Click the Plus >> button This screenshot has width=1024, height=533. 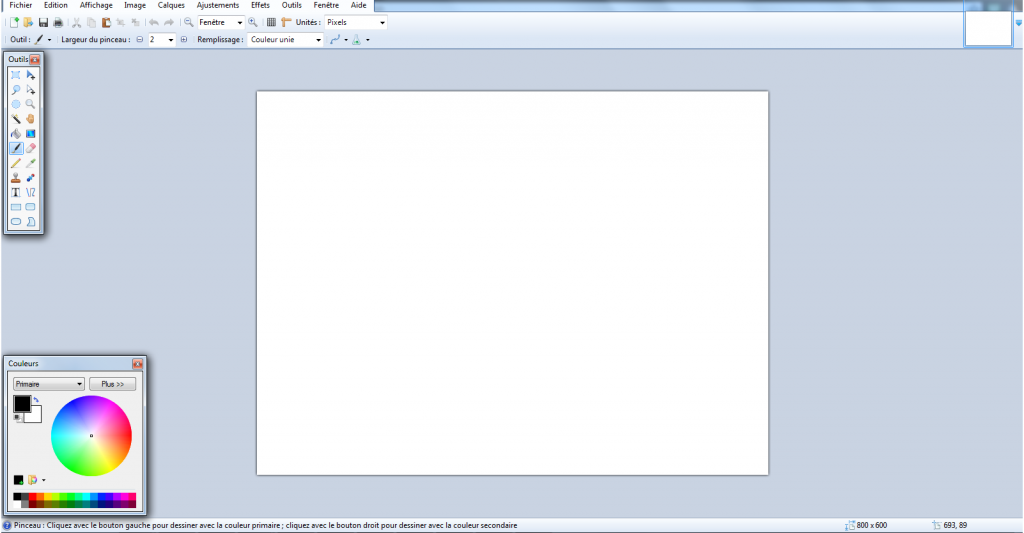click(112, 384)
